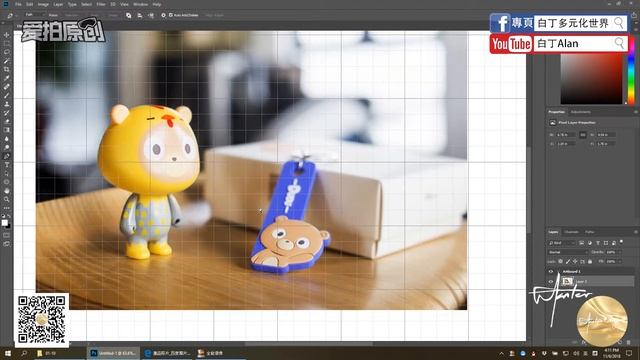Image resolution: width=640 pixels, height=360 pixels.
Task: Open the Properties panel menu
Action: (636, 112)
